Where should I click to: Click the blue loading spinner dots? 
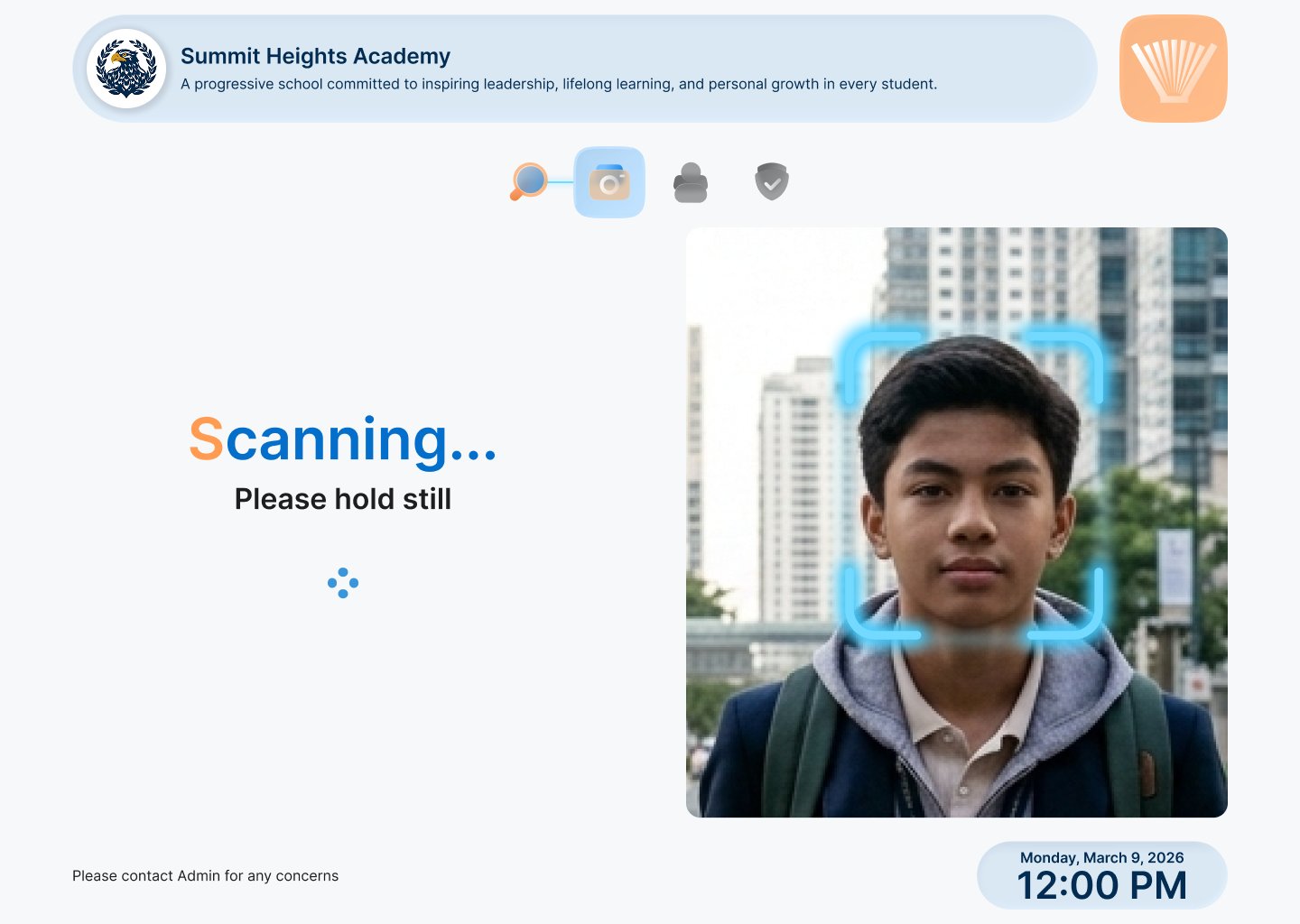343,583
